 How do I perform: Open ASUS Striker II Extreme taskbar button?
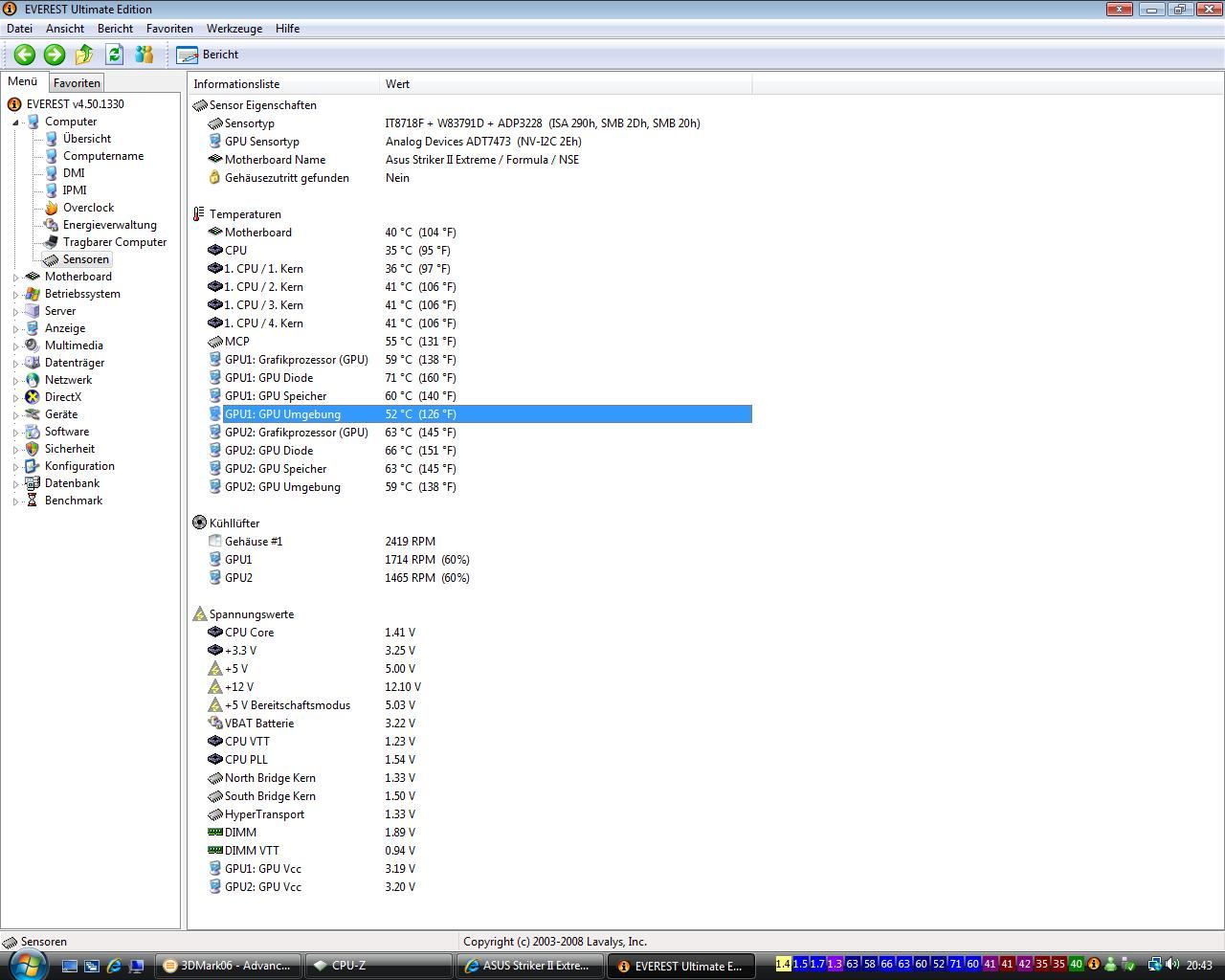[530, 966]
